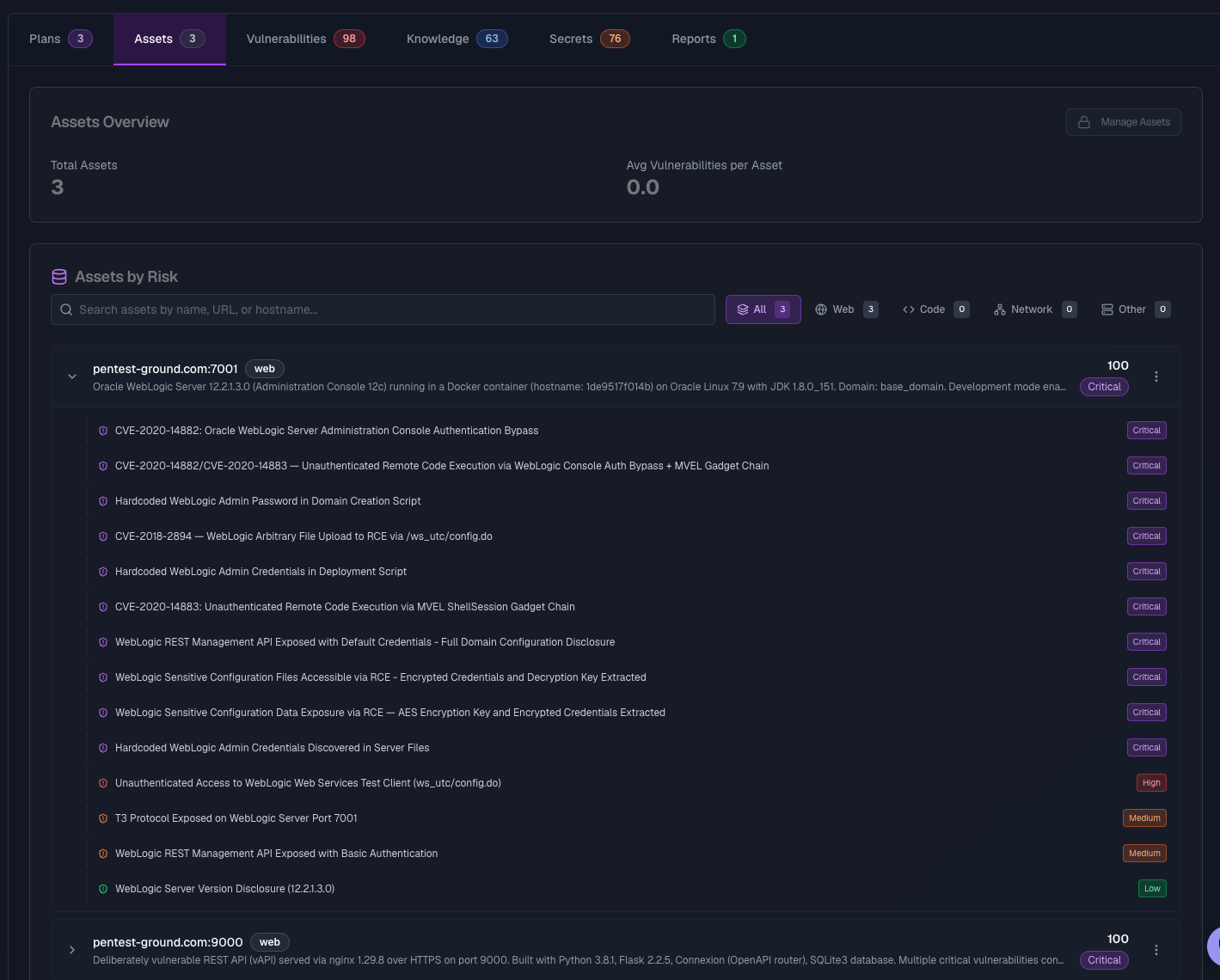1220x980 pixels.
Task: Click shield icon of REST API Basic Authentication finding
Action: click(x=103, y=854)
